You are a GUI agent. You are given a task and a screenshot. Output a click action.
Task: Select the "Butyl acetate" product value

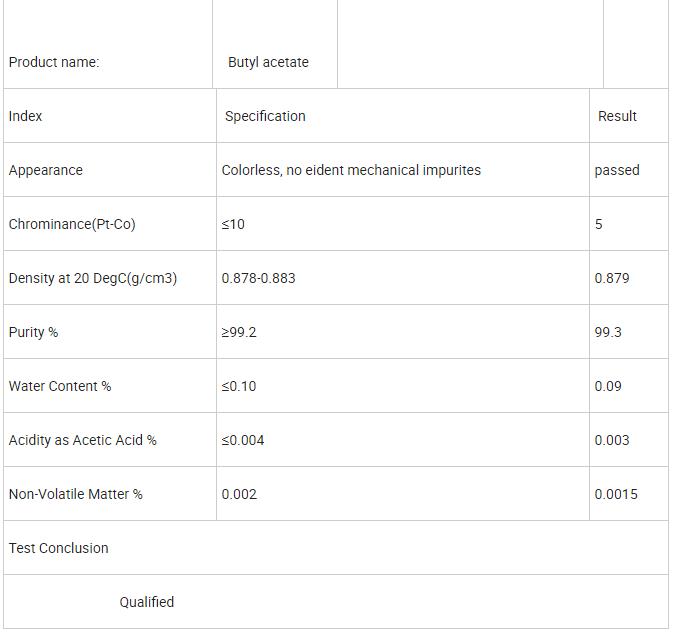point(268,62)
